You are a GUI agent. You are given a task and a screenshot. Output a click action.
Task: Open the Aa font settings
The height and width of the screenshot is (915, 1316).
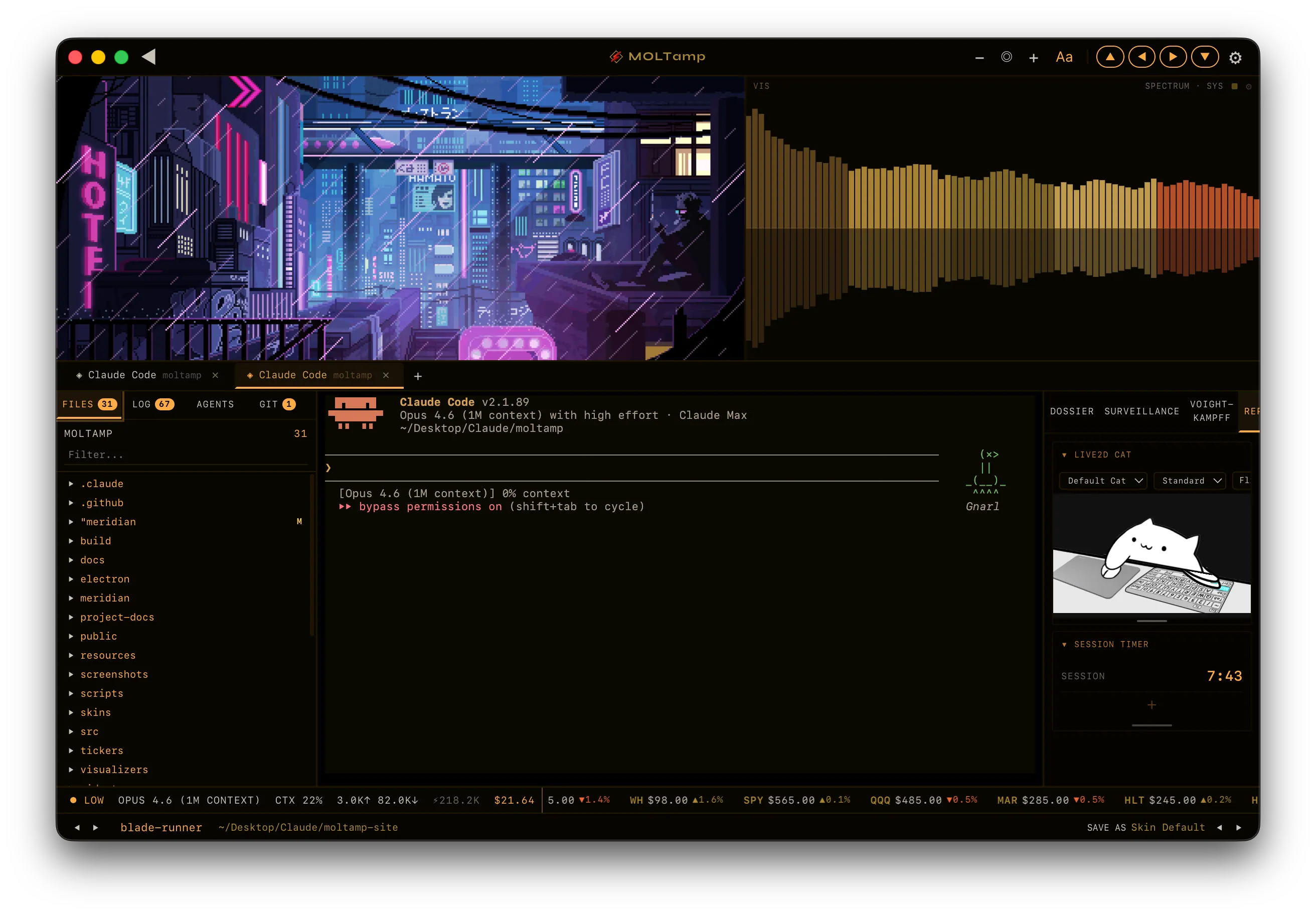tap(1064, 57)
